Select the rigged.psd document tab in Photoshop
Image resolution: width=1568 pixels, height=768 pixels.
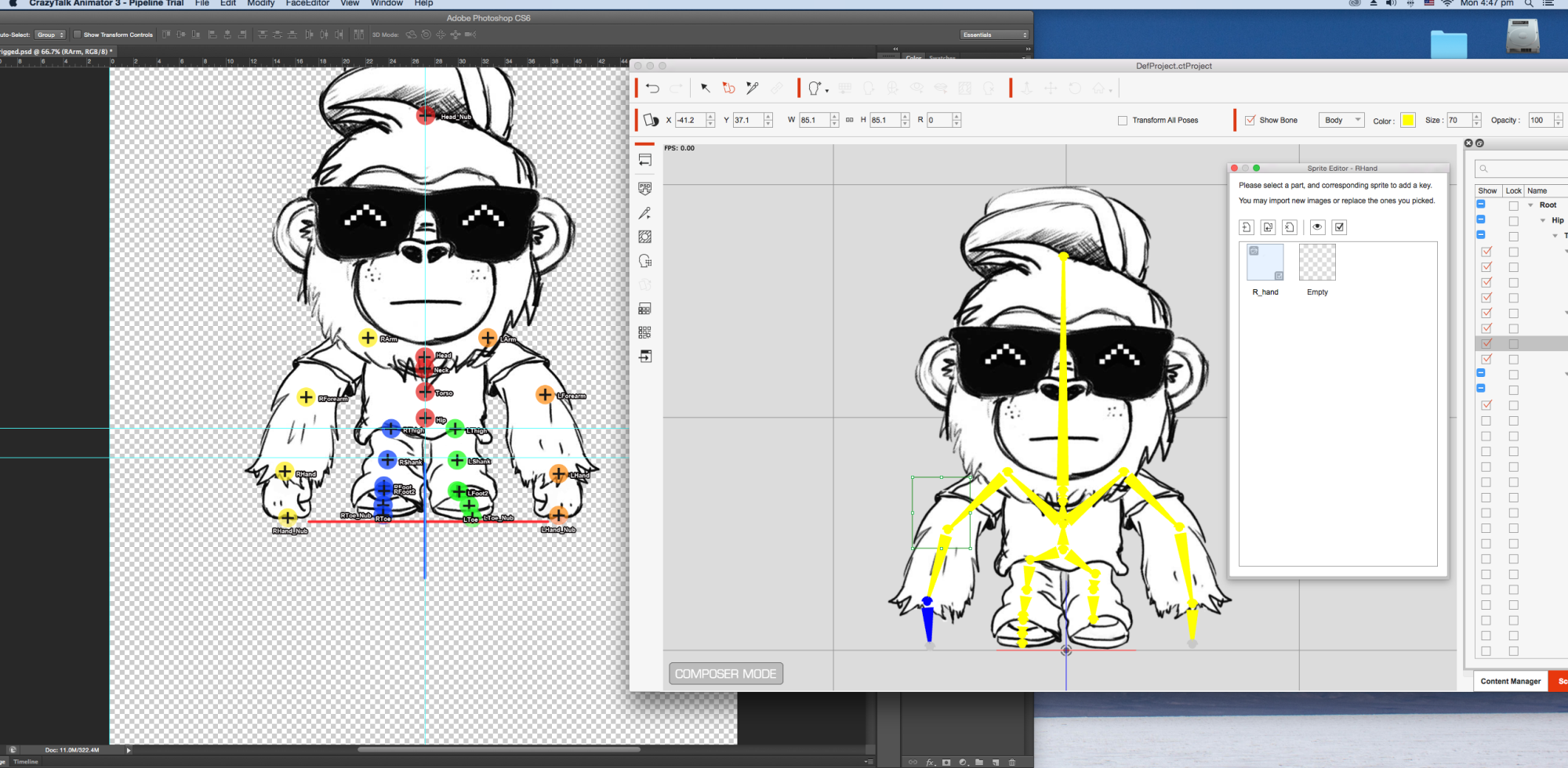[55, 52]
